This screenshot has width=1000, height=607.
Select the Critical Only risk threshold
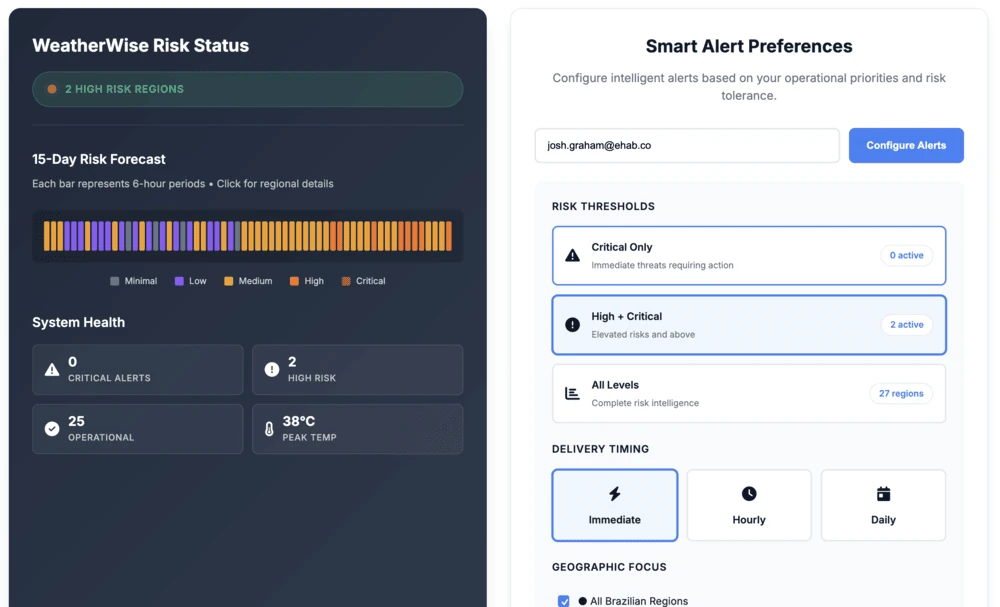pos(748,255)
